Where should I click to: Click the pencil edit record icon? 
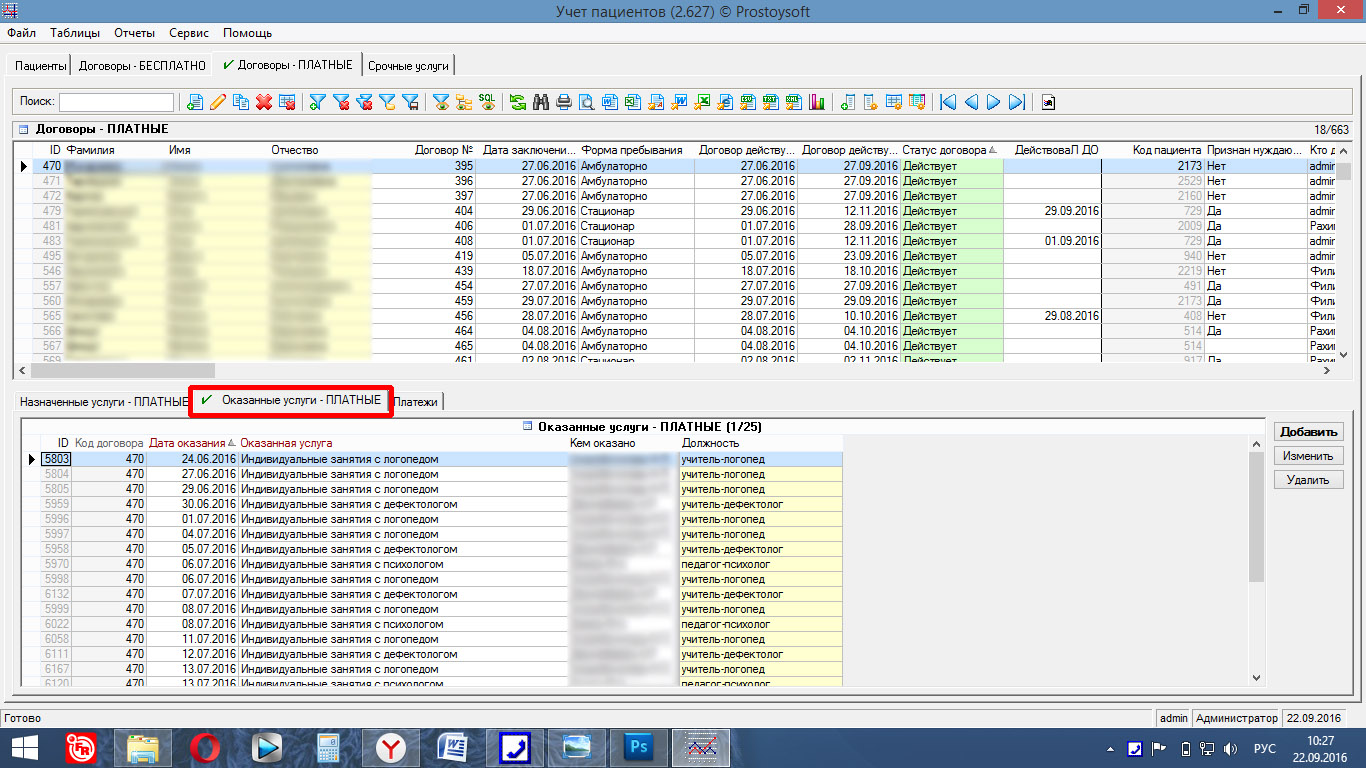pos(217,102)
